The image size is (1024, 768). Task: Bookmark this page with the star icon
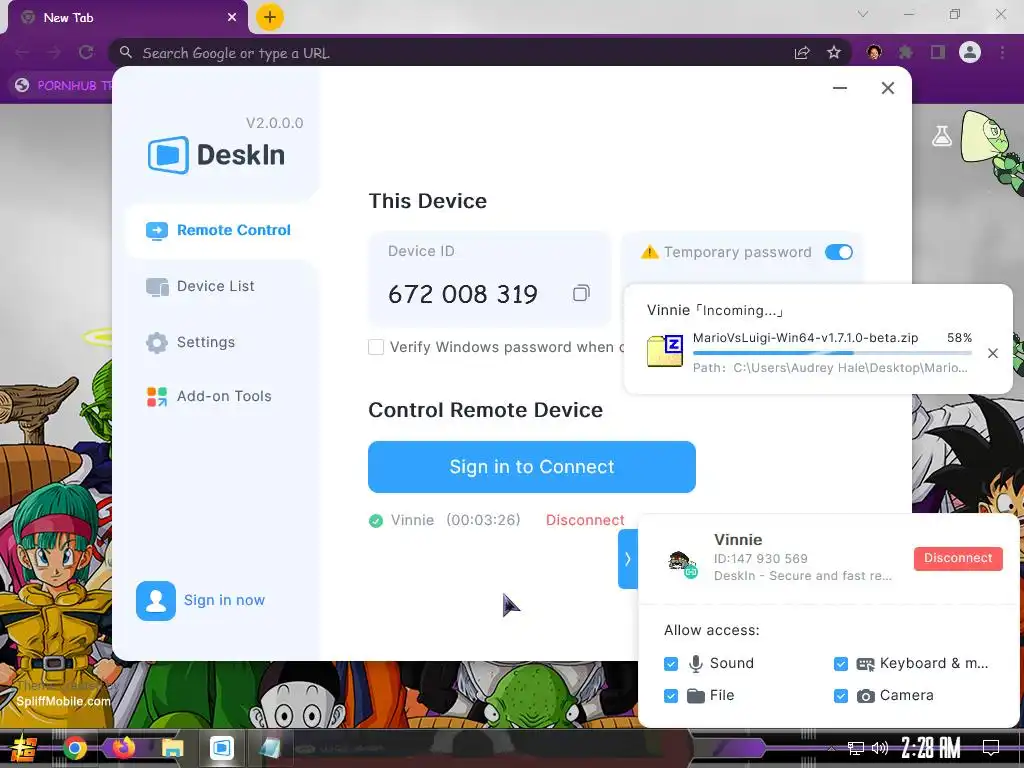(833, 52)
